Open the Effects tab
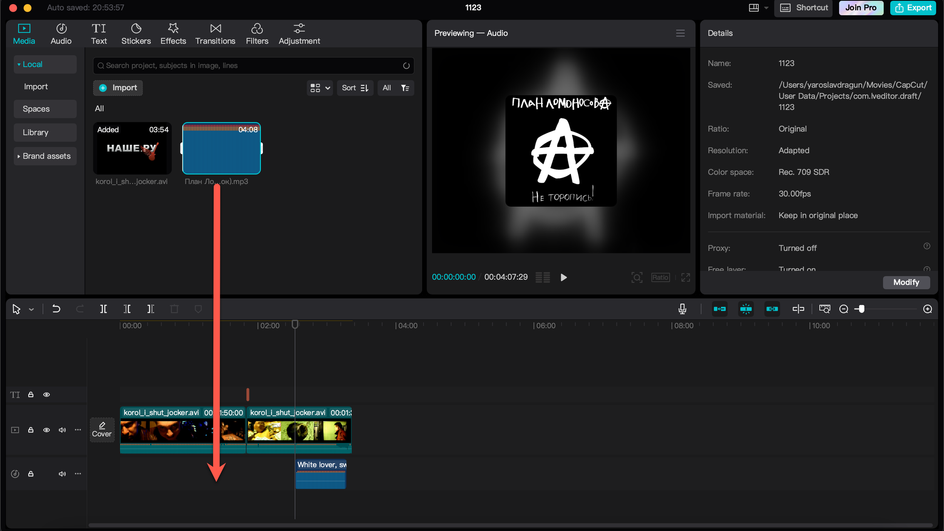This screenshot has width=944, height=531. [173, 34]
